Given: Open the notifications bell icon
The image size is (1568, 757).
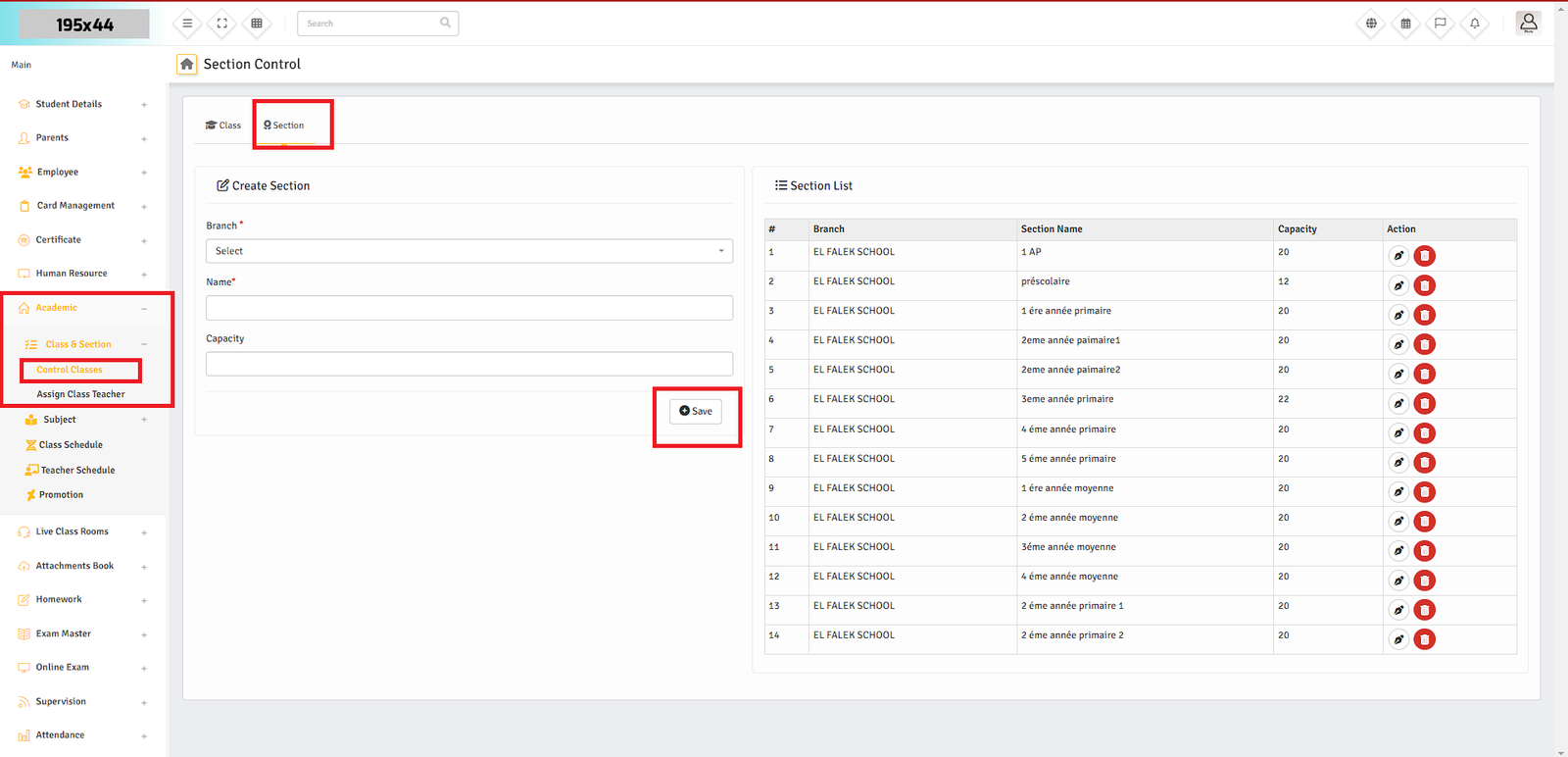Looking at the screenshot, I should 1474,24.
